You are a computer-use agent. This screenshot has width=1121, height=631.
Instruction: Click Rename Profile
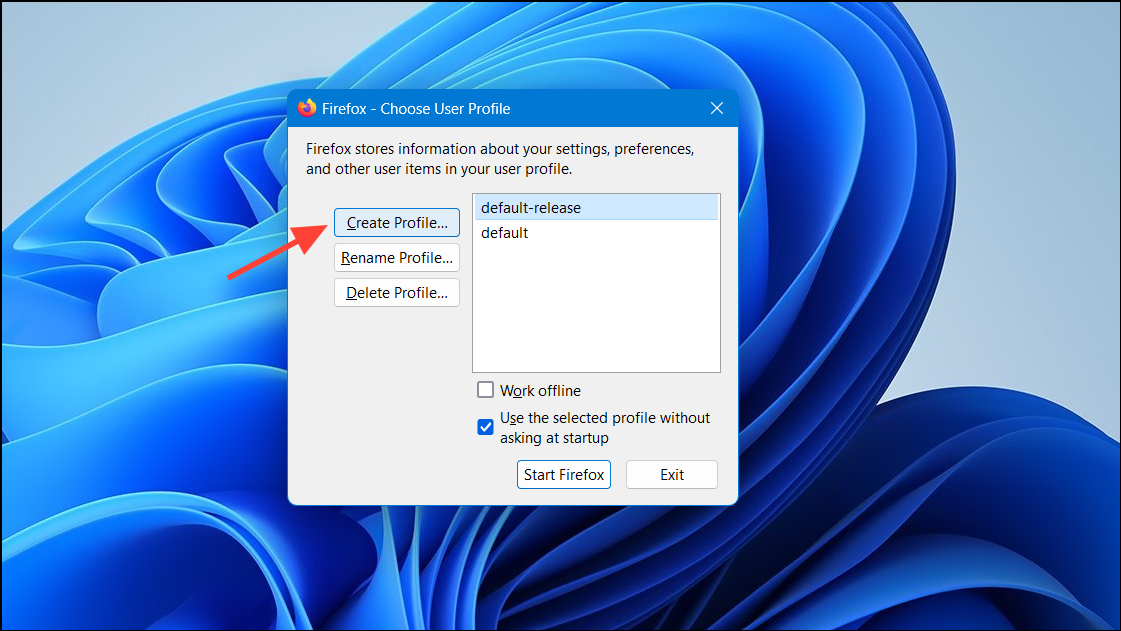[396, 257]
